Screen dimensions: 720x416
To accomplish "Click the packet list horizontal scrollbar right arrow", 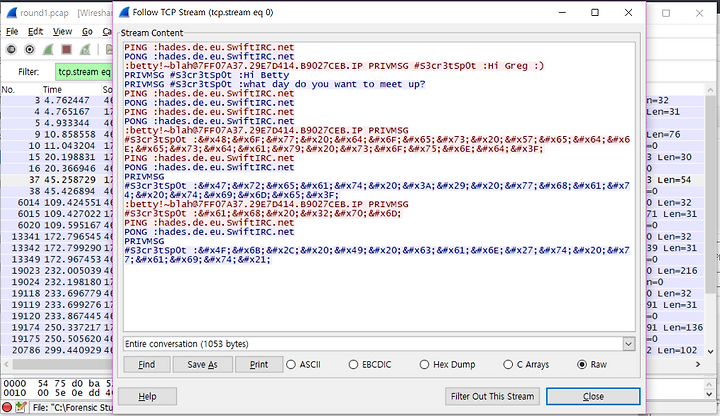I will (698, 364).
